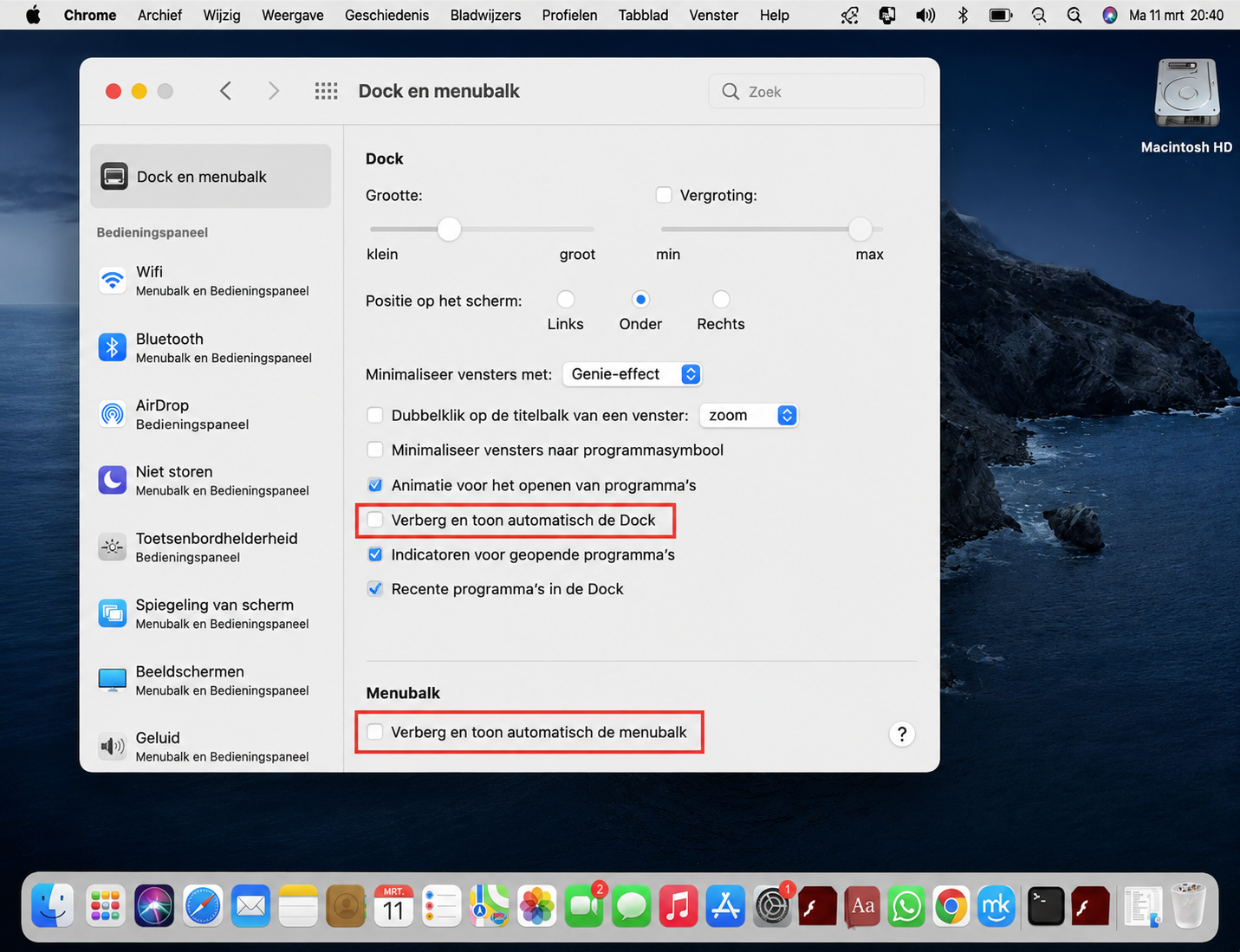
Task: Select Wifi in the sidebar
Action: coord(211,281)
